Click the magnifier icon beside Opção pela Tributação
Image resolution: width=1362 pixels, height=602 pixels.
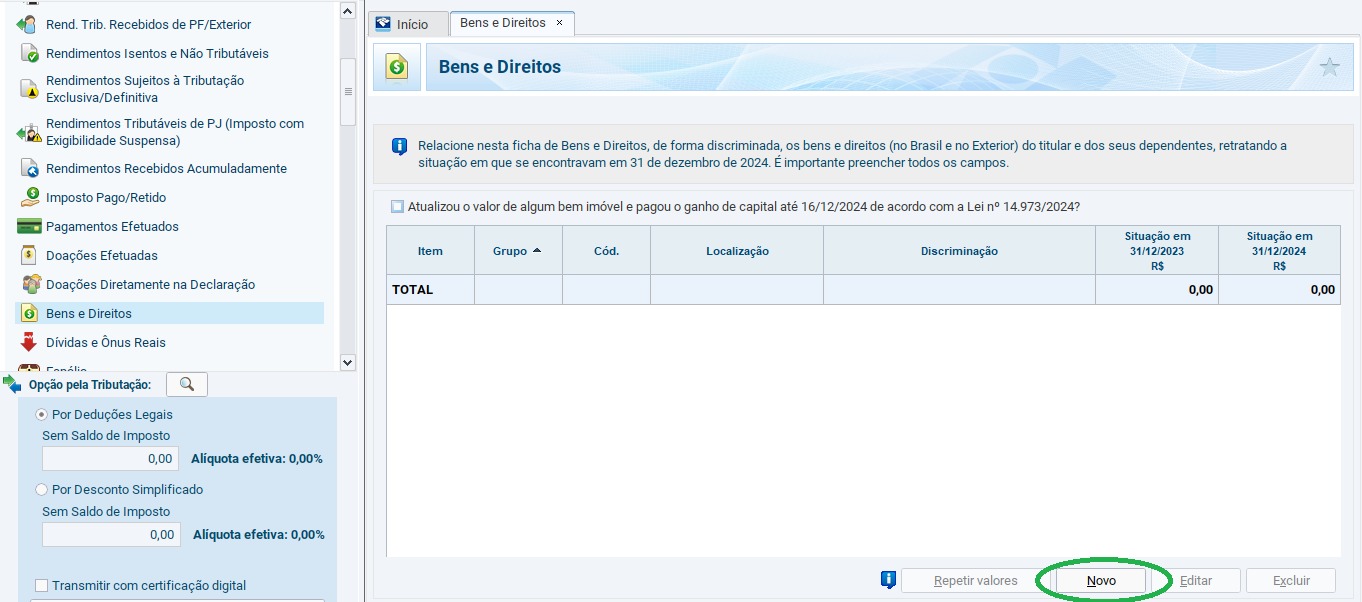click(x=187, y=385)
